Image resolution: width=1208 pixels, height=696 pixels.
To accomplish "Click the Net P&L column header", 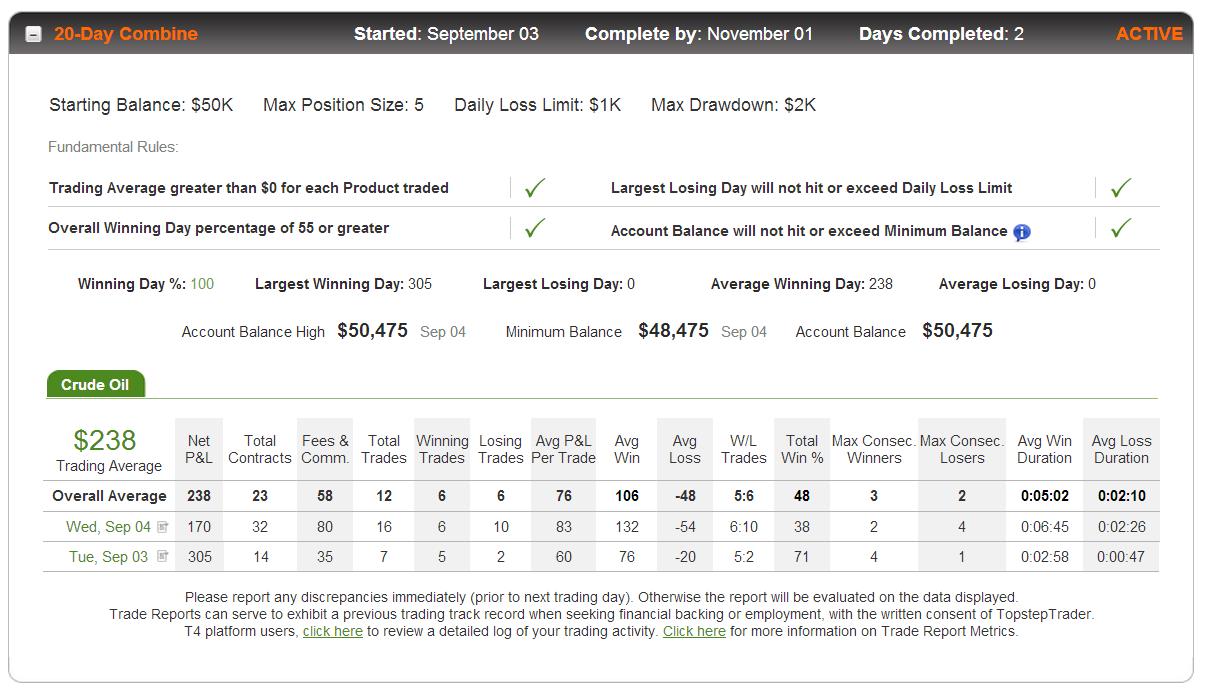I will (199, 449).
